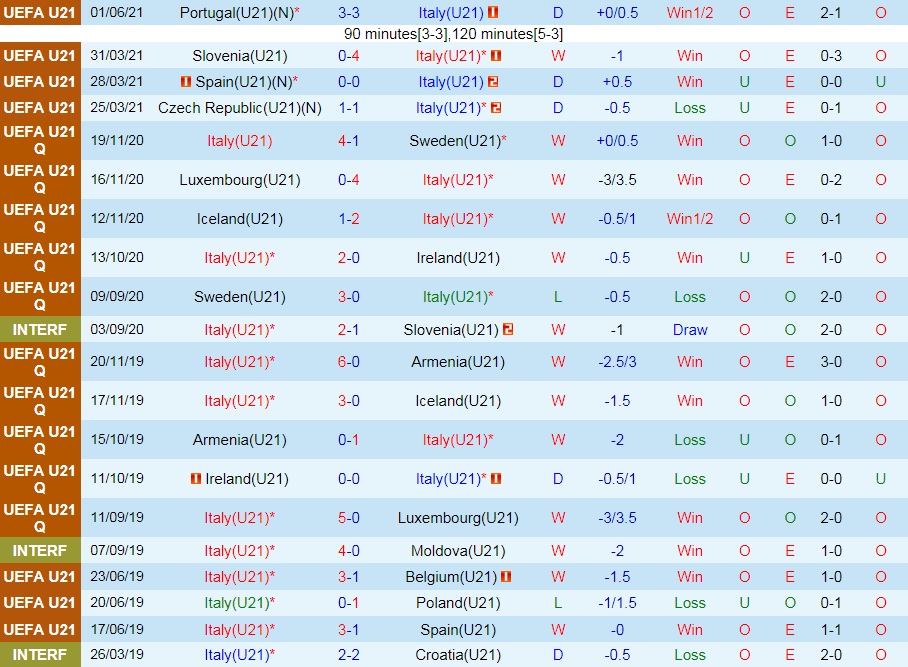Click the card icon left of Spain(U21)(N)
The height and width of the screenshot is (667, 908).
tap(185, 82)
